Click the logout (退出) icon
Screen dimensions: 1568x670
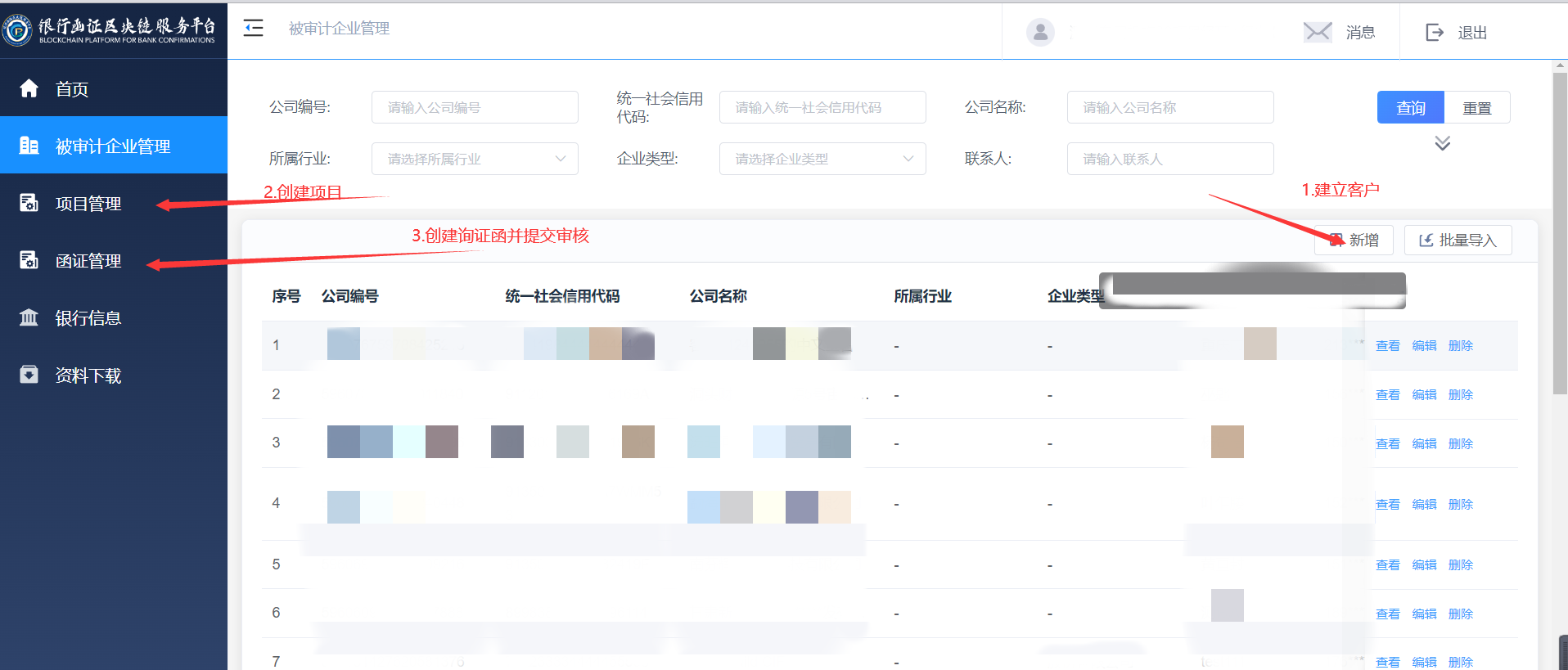(x=1435, y=32)
